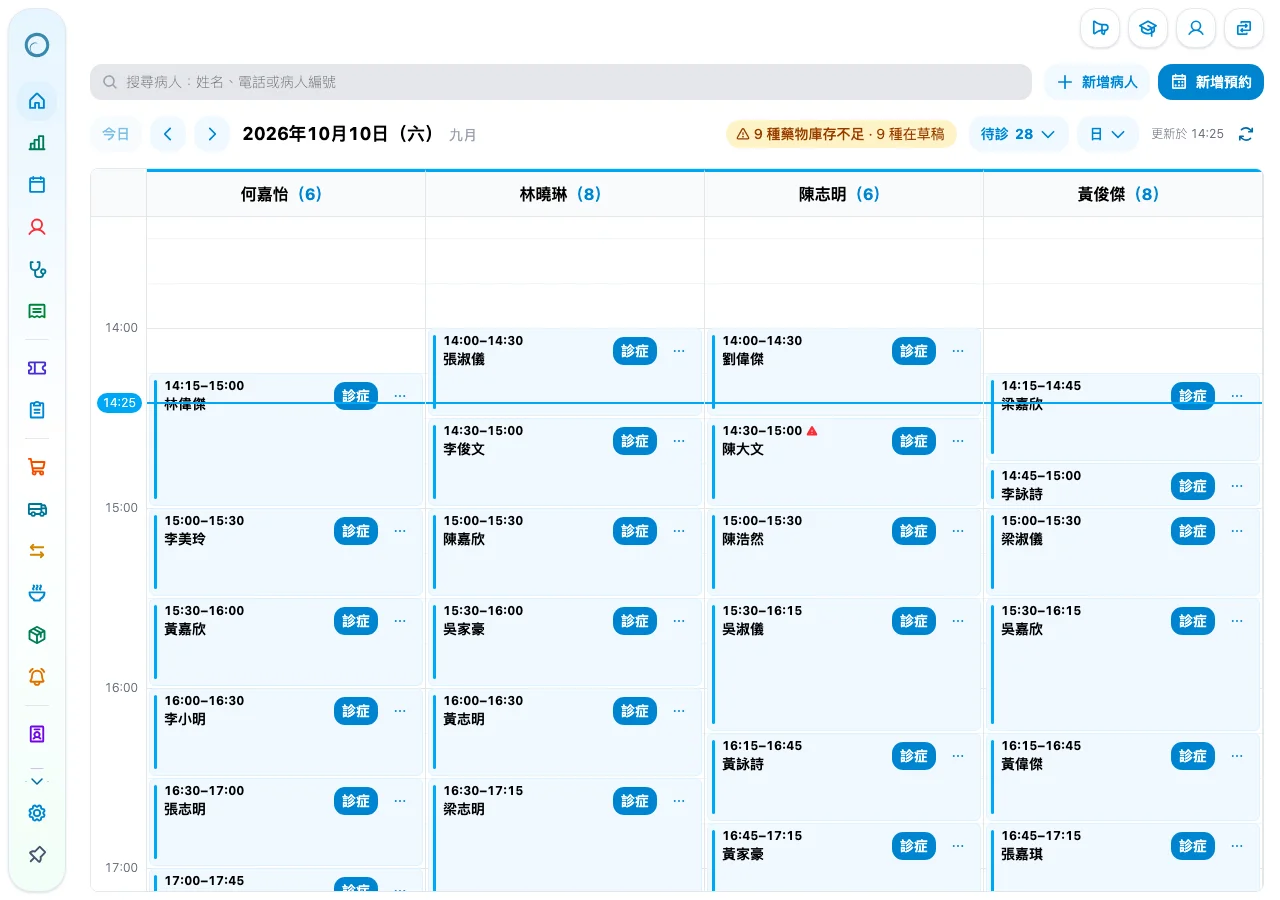Click the switch icon in top-right corner
This screenshot has width=1280, height=900.
click(1244, 28)
